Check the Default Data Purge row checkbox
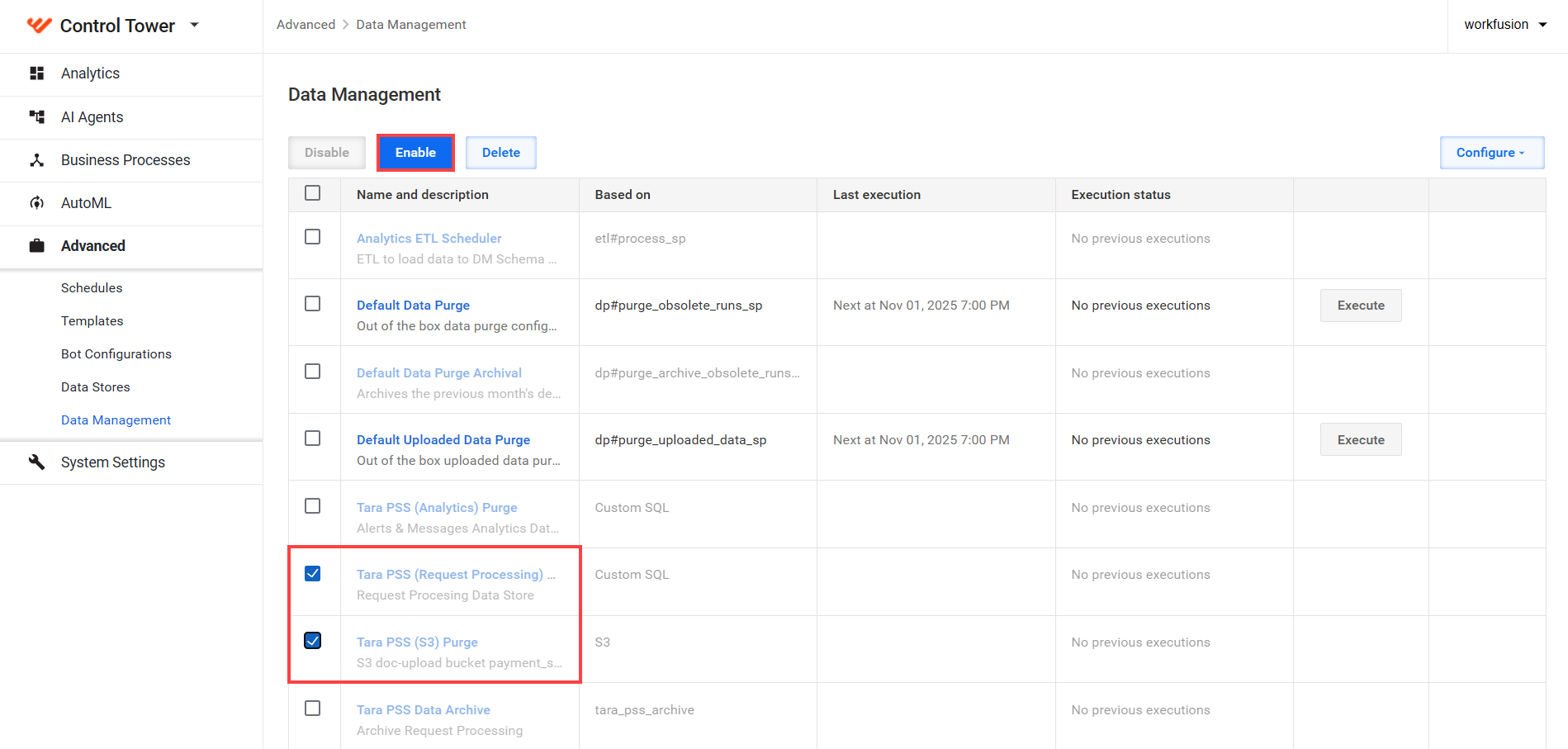1568x749 pixels. 313,304
